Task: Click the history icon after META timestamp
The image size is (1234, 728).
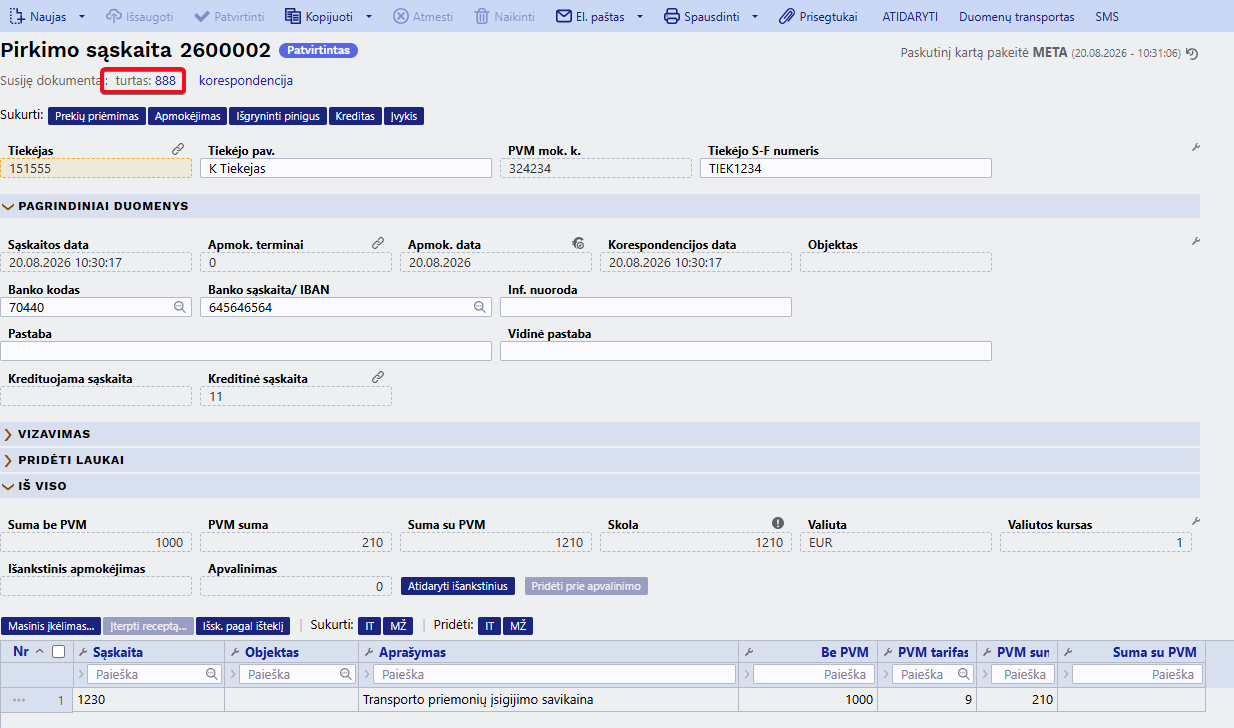Action: click(x=1191, y=53)
